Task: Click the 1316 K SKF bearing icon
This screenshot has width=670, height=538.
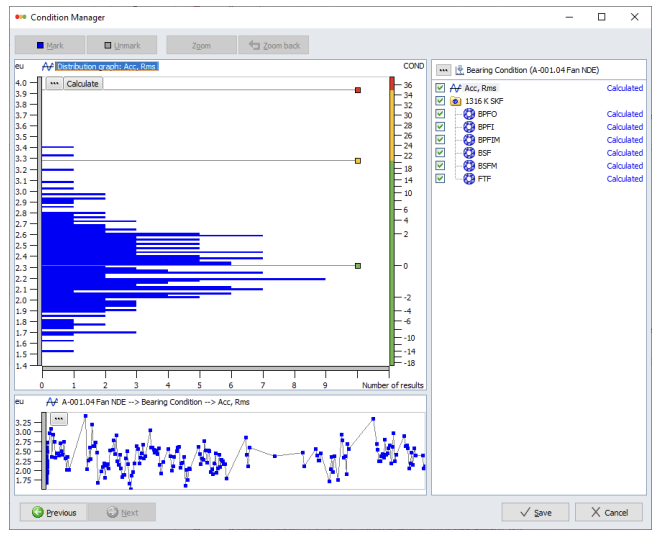Action: coord(455,101)
